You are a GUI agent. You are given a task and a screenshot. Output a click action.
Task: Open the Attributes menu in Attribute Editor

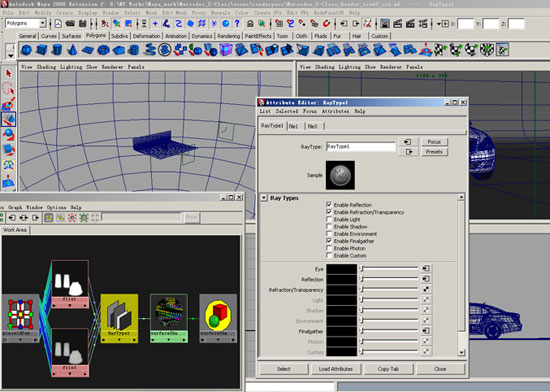point(335,111)
